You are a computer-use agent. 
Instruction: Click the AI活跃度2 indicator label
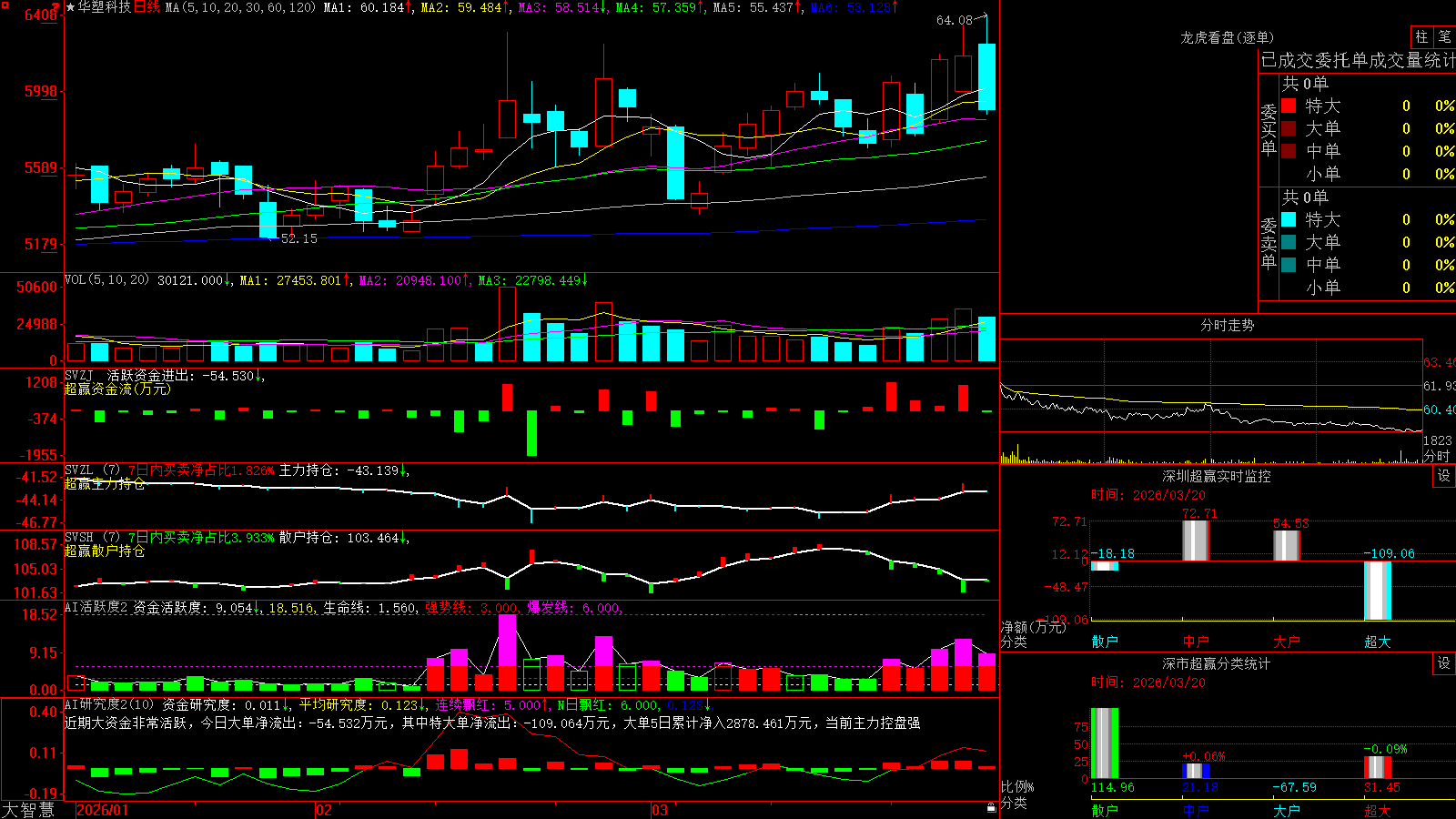tap(96, 608)
